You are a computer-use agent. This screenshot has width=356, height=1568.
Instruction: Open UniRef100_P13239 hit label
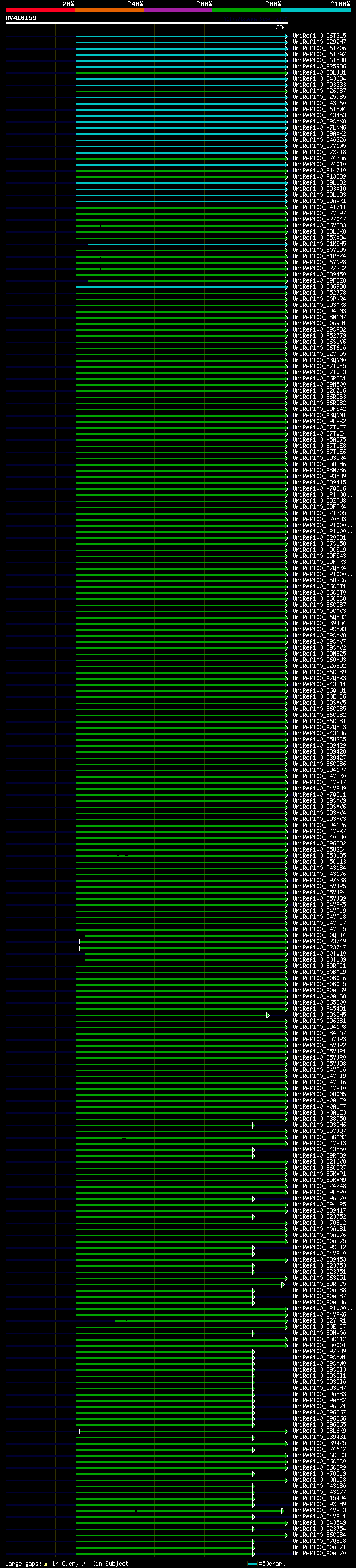319,176
